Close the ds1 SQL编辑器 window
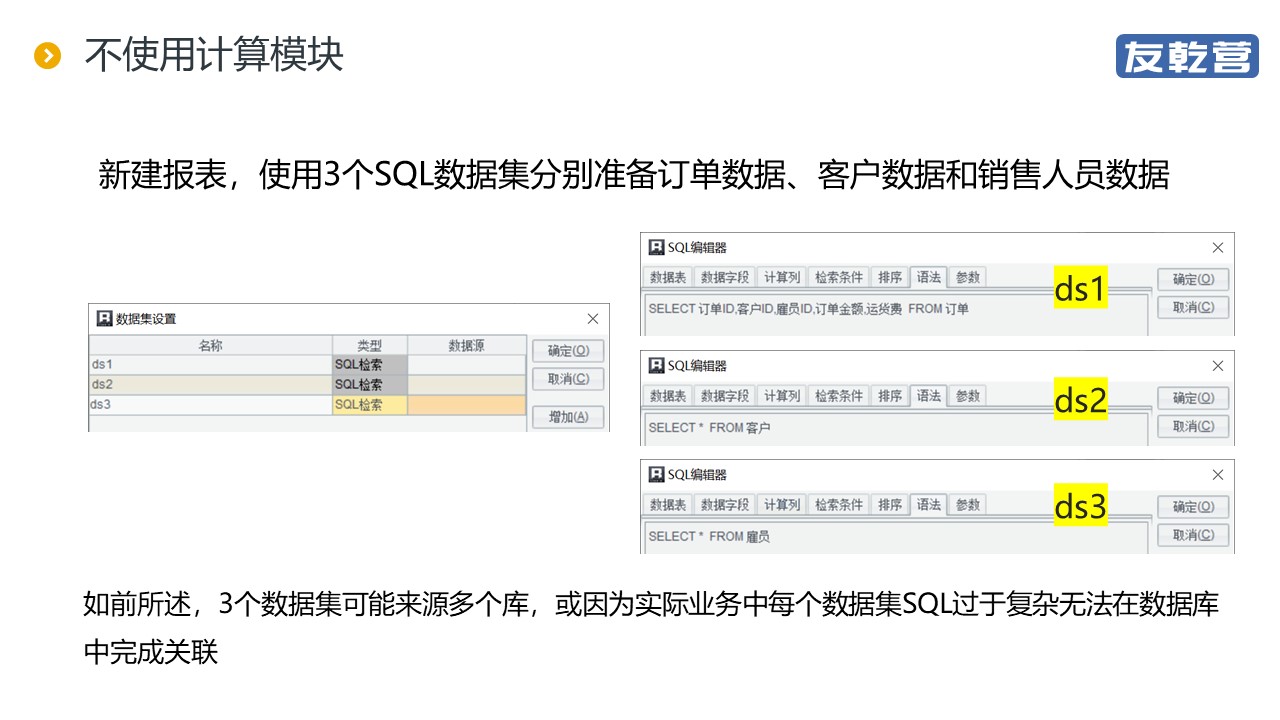Image resolution: width=1280 pixels, height=720 pixels. pos(1217,248)
